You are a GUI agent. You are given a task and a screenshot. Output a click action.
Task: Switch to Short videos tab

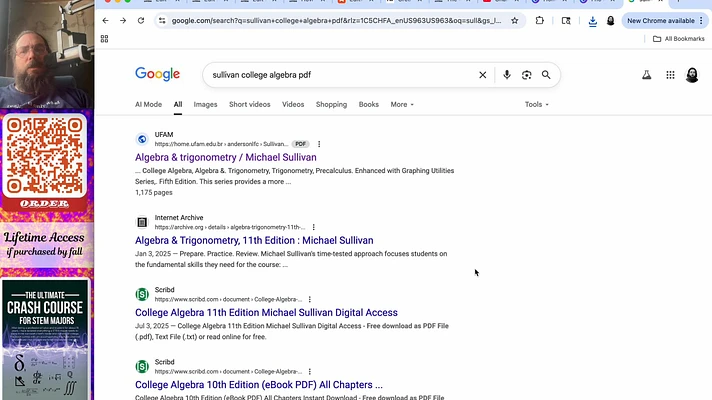[249, 104]
